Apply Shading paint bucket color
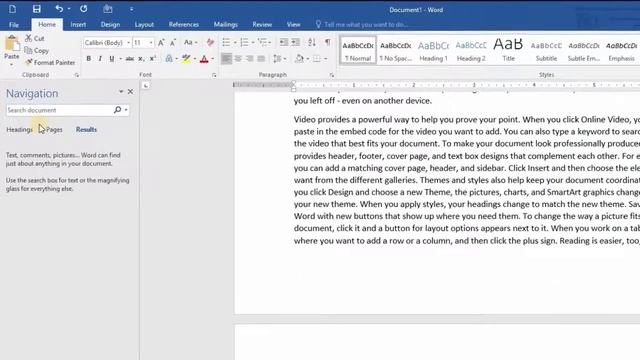The width and height of the screenshot is (640, 360). pos(299,59)
